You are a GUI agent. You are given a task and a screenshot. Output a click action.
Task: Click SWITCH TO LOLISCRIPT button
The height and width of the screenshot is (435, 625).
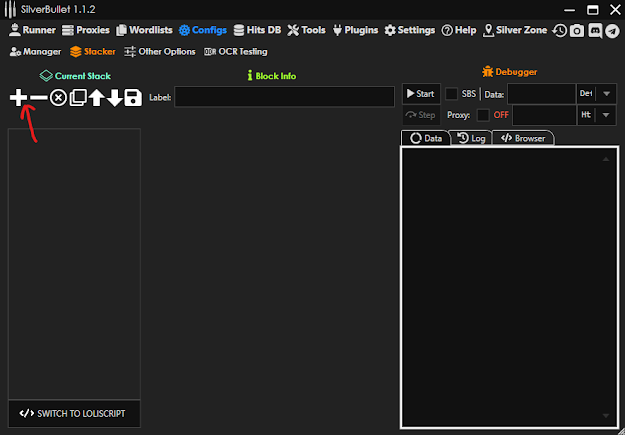(74, 414)
